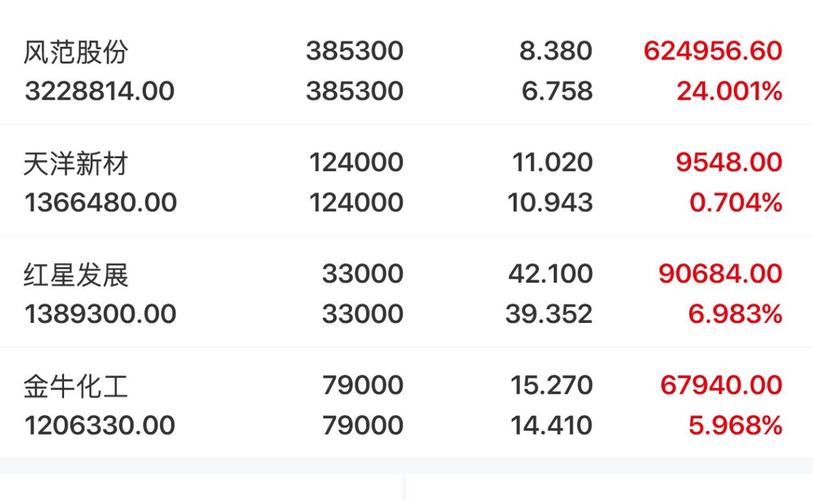Tap profit percentage 6.983%
The width and height of the screenshot is (813, 500).
[x=735, y=314]
